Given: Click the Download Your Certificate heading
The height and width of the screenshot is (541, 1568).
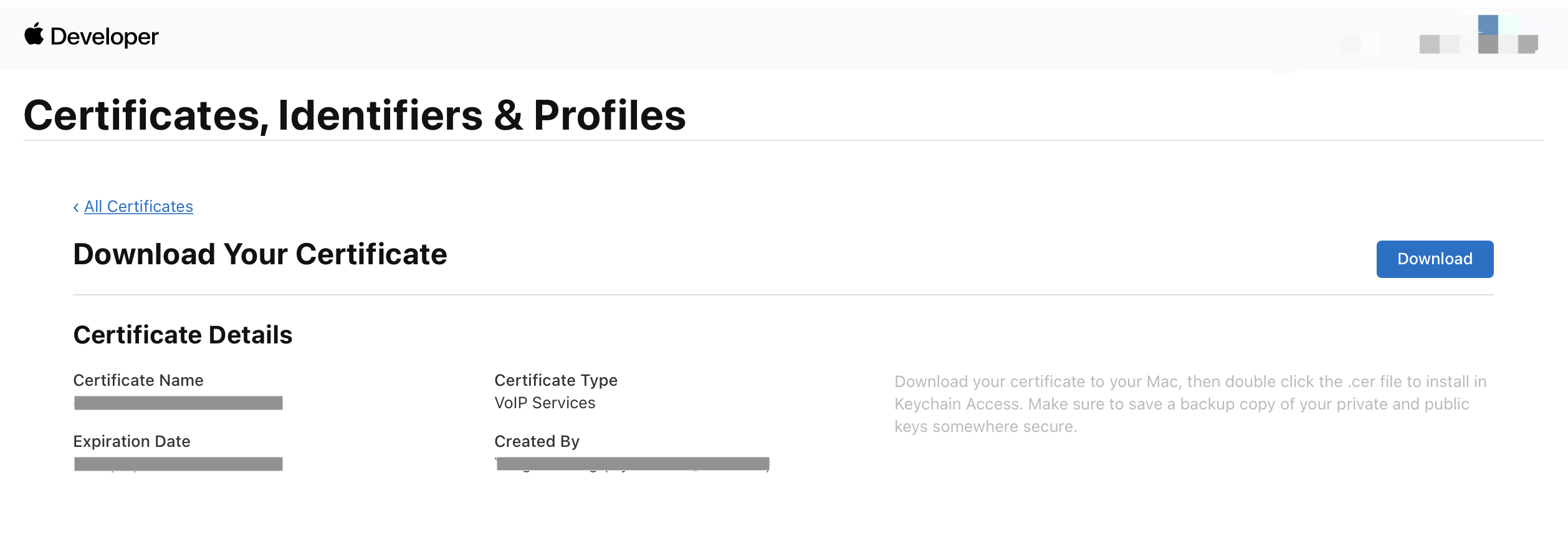Looking at the screenshot, I should pyautogui.click(x=260, y=254).
